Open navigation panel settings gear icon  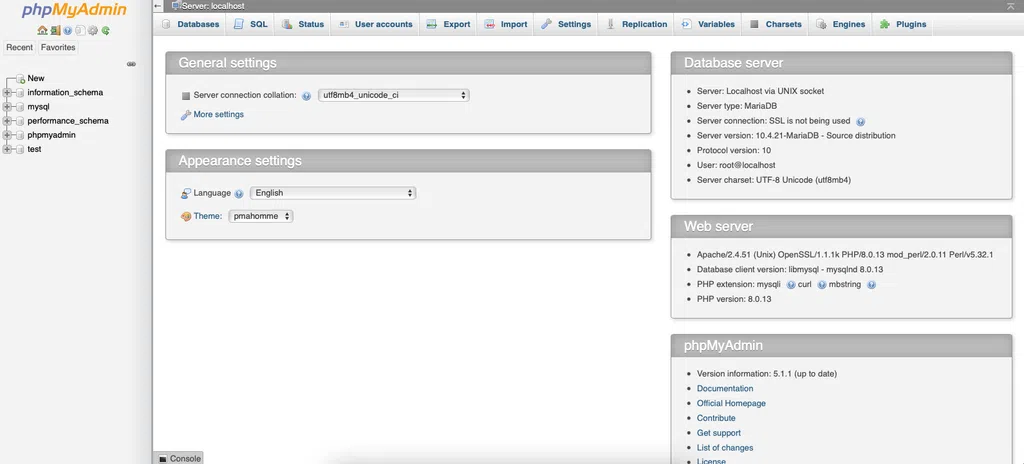pos(93,30)
